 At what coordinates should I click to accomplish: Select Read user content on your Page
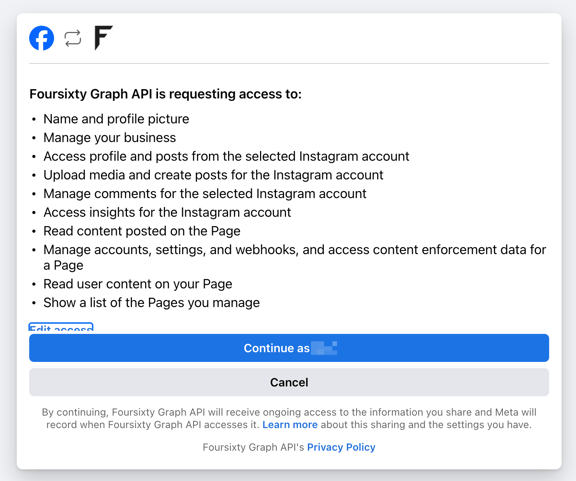click(x=138, y=284)
